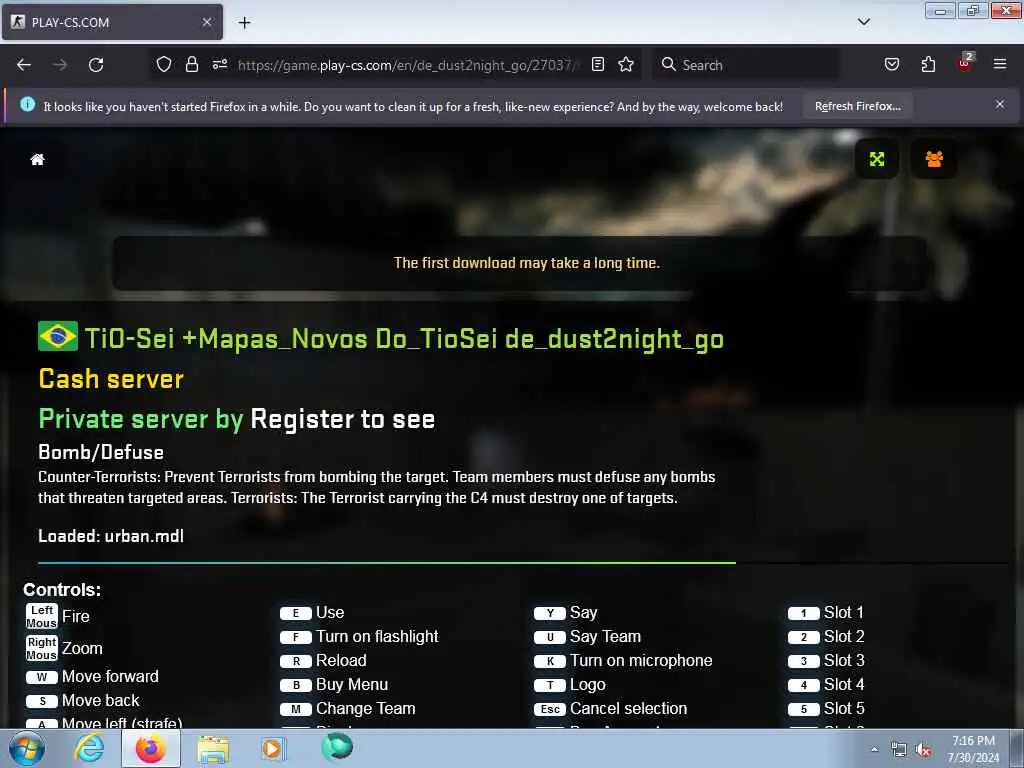The width and height of the screenshot is (1024, 768).
Task: Expand the list all tabs chevron
Action: [x=863, y=22]
